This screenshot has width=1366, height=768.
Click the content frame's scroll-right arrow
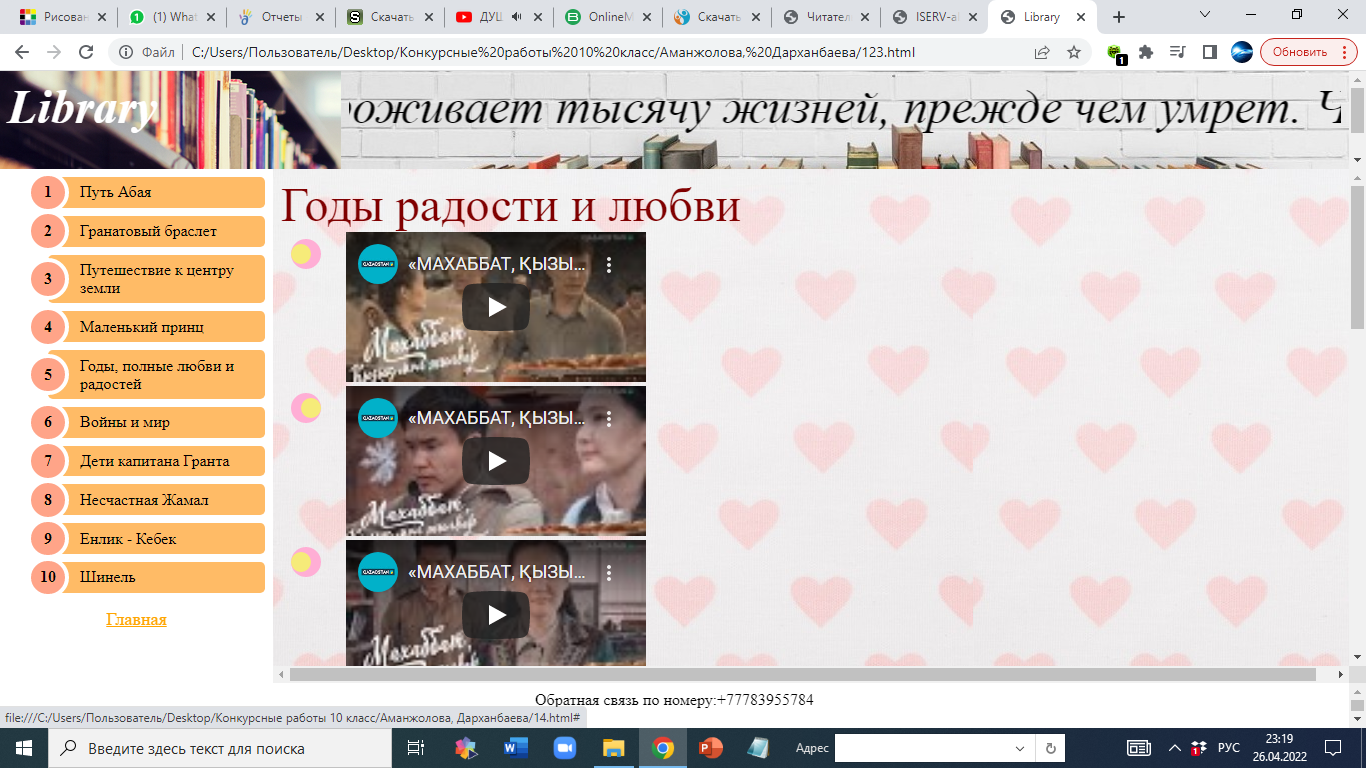(x=1341, y=675)
